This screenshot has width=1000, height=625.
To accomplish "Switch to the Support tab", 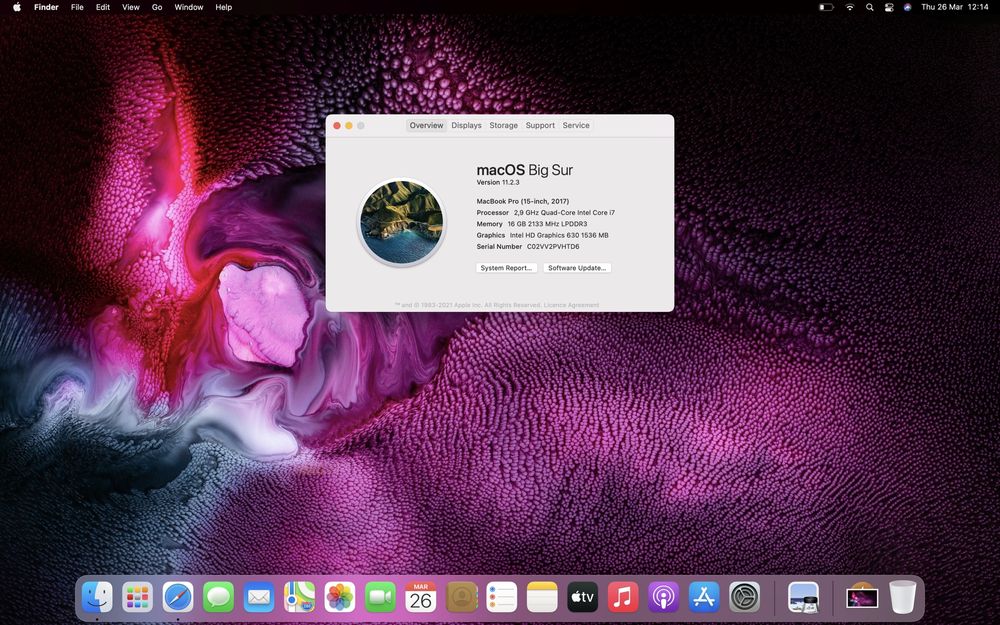I will pyautogui.click(x=540, y=126).
